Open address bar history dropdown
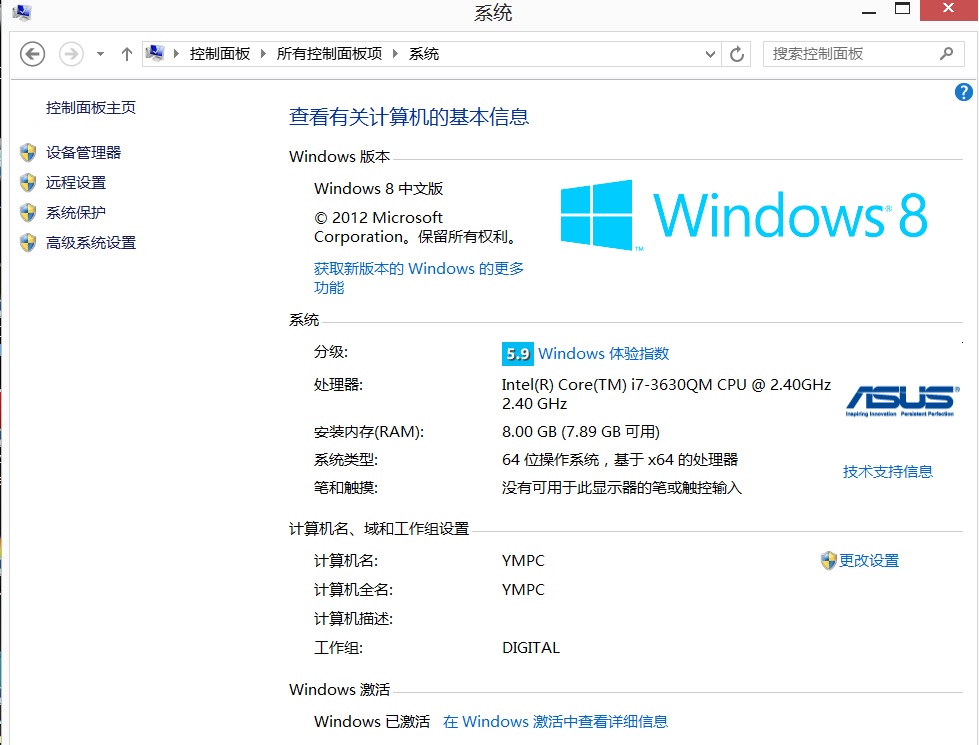Screen dimensions: 979x745 pos(710,54)
